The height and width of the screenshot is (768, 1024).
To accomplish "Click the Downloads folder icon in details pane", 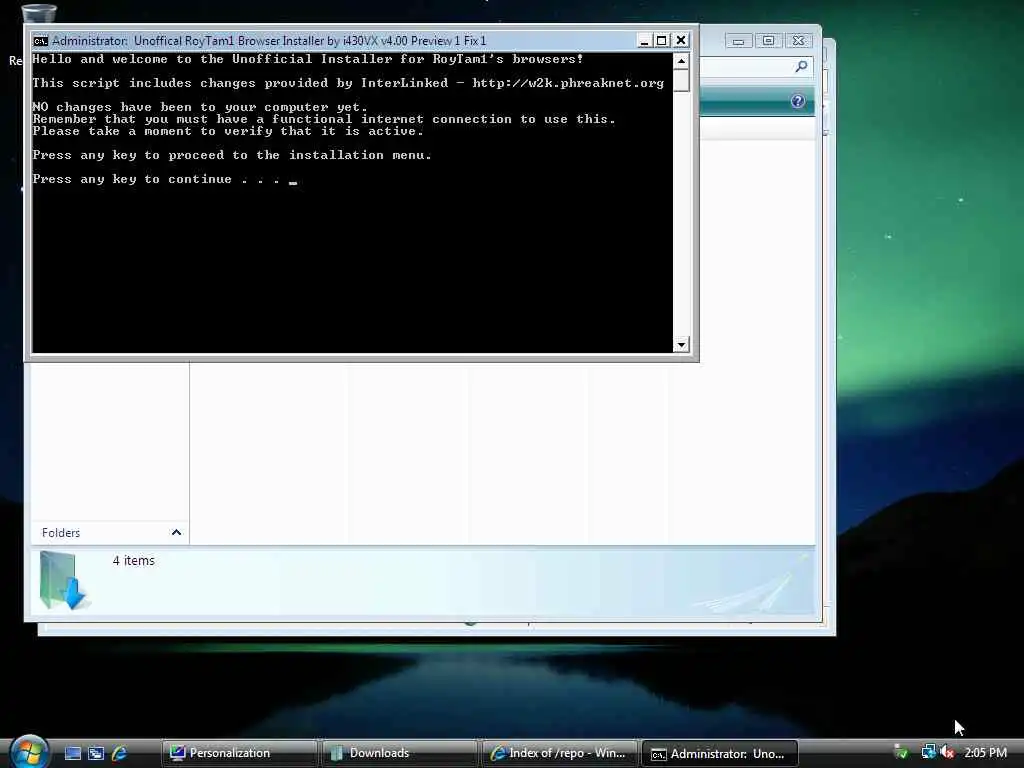I will click(x=63, y=581).
